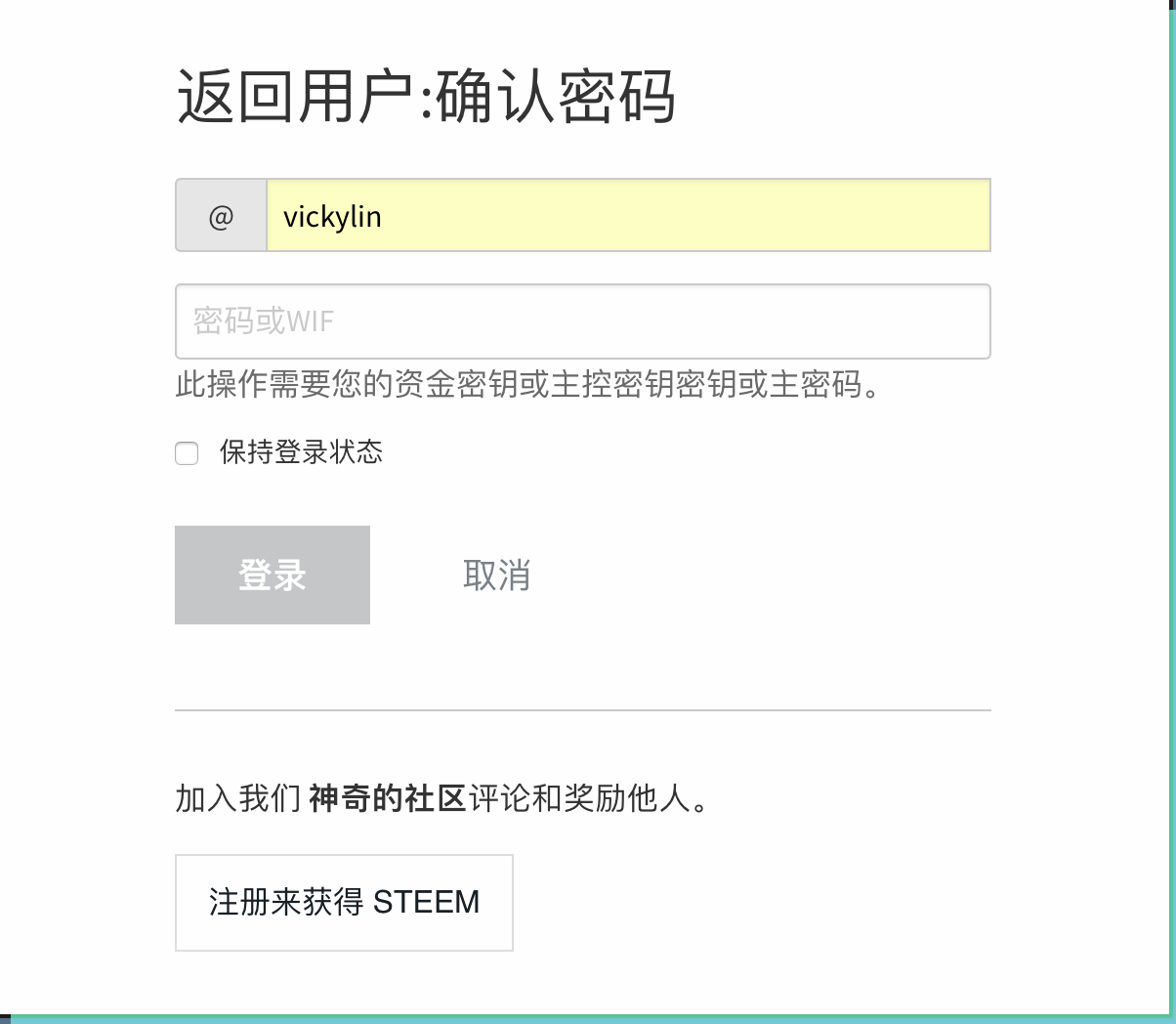The image size is (1176, 1024).
Task: Click the @ prefix beside the username
Action: click(x=221, y=216)
